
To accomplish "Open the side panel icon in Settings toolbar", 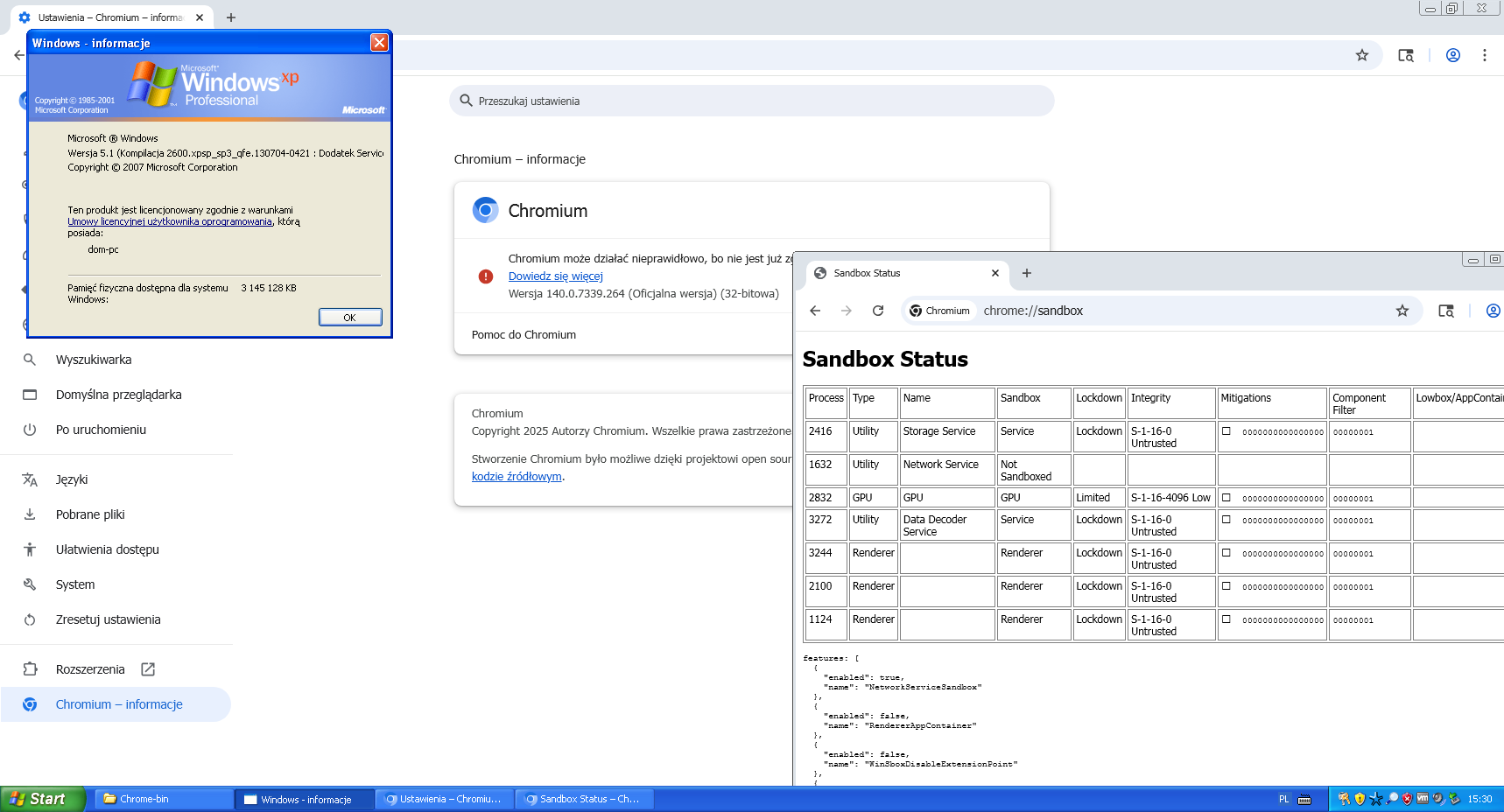I will pos(1406,55).
